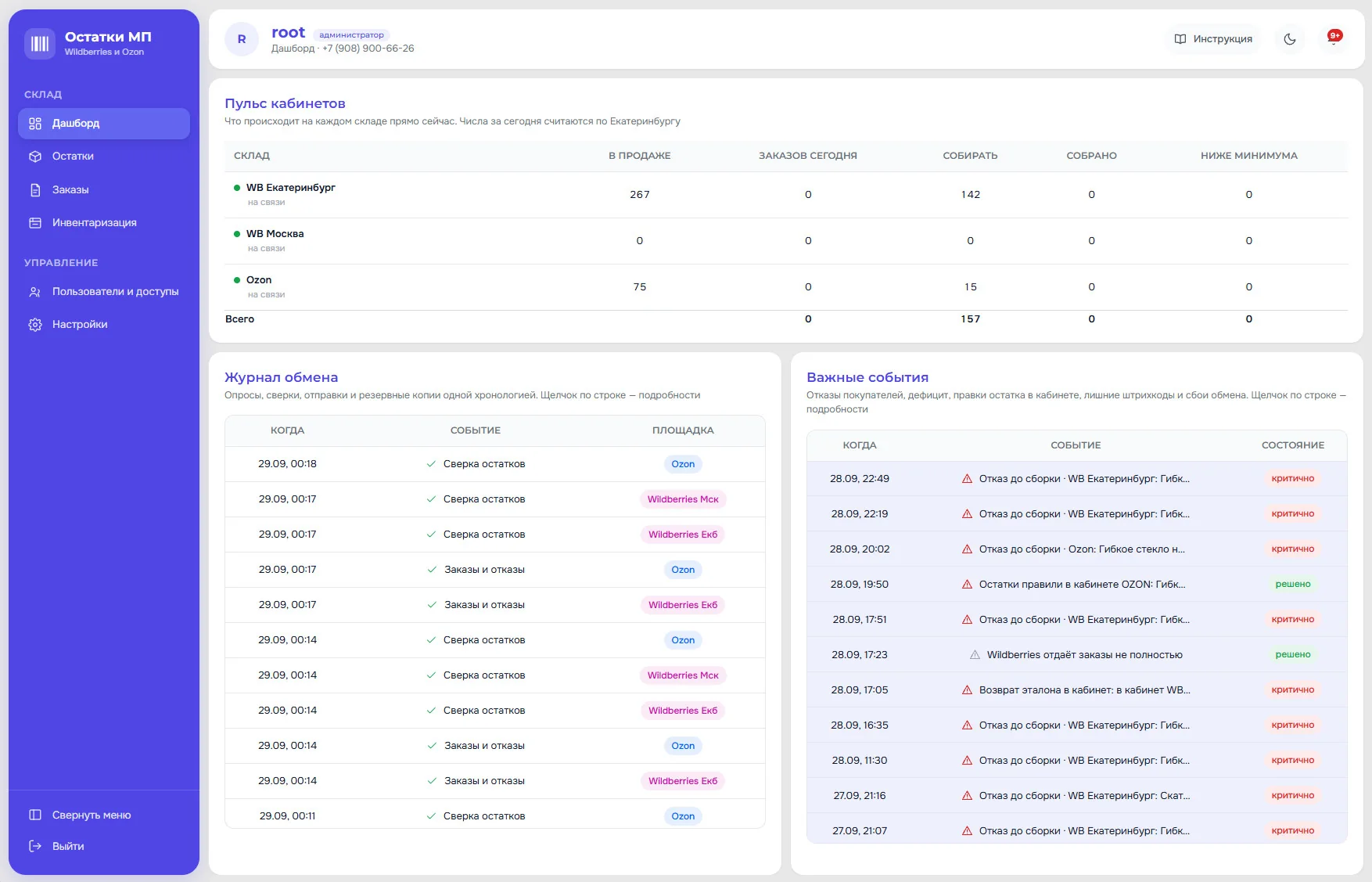1372x882 pixels.
Task: Click the 142 value in the Собирать column
Action: [x=971, y=195]
